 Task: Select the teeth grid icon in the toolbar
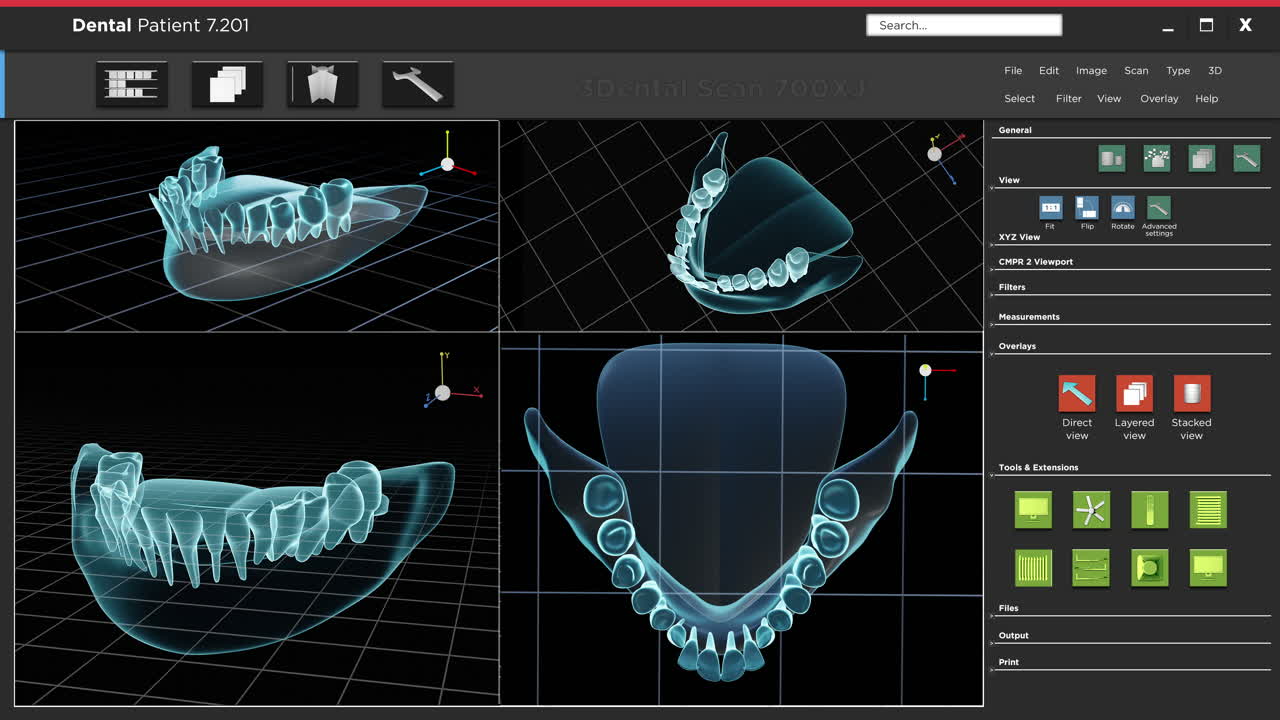point(132,84)
